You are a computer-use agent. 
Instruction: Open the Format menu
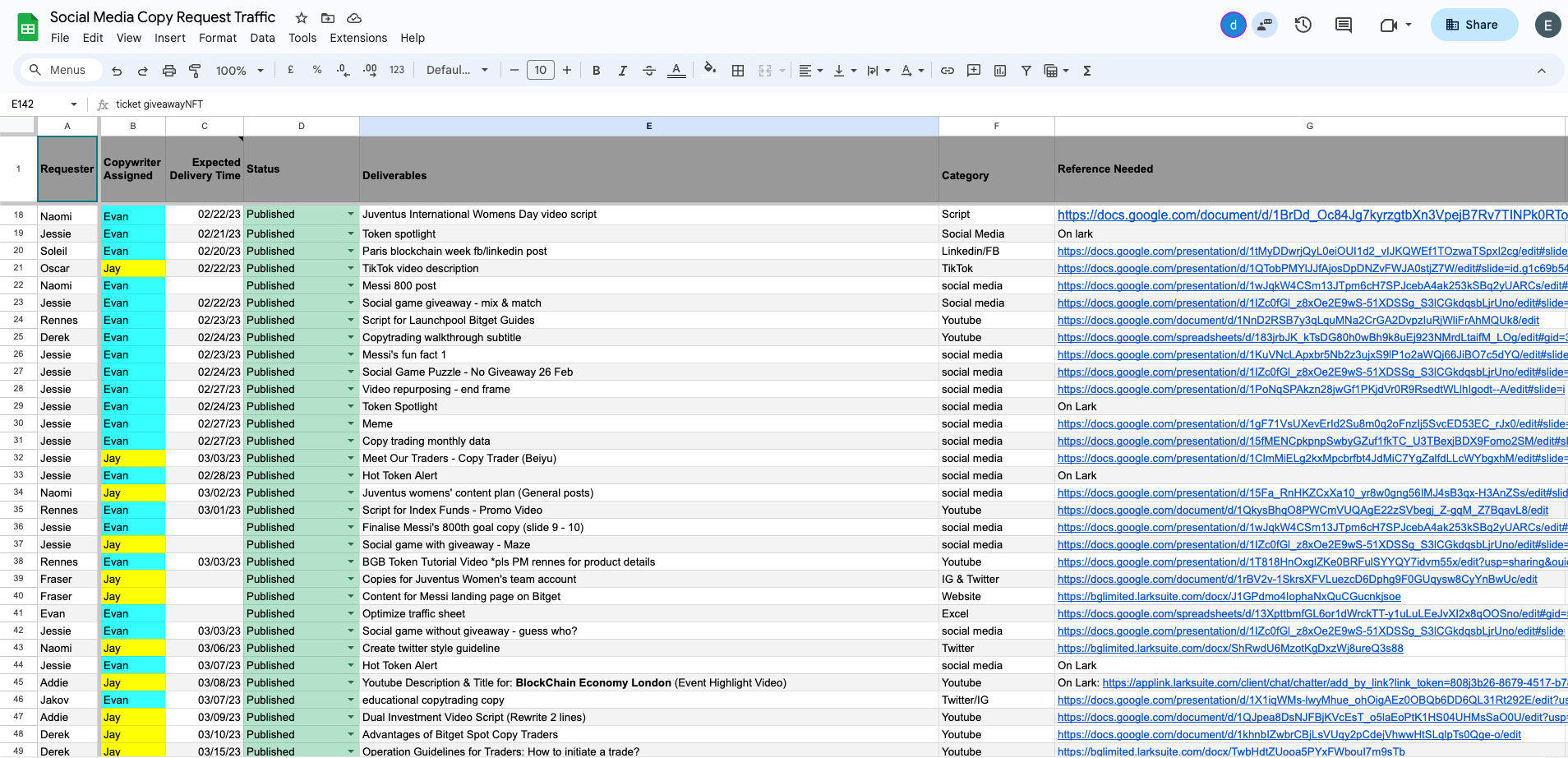pos(218,38)
